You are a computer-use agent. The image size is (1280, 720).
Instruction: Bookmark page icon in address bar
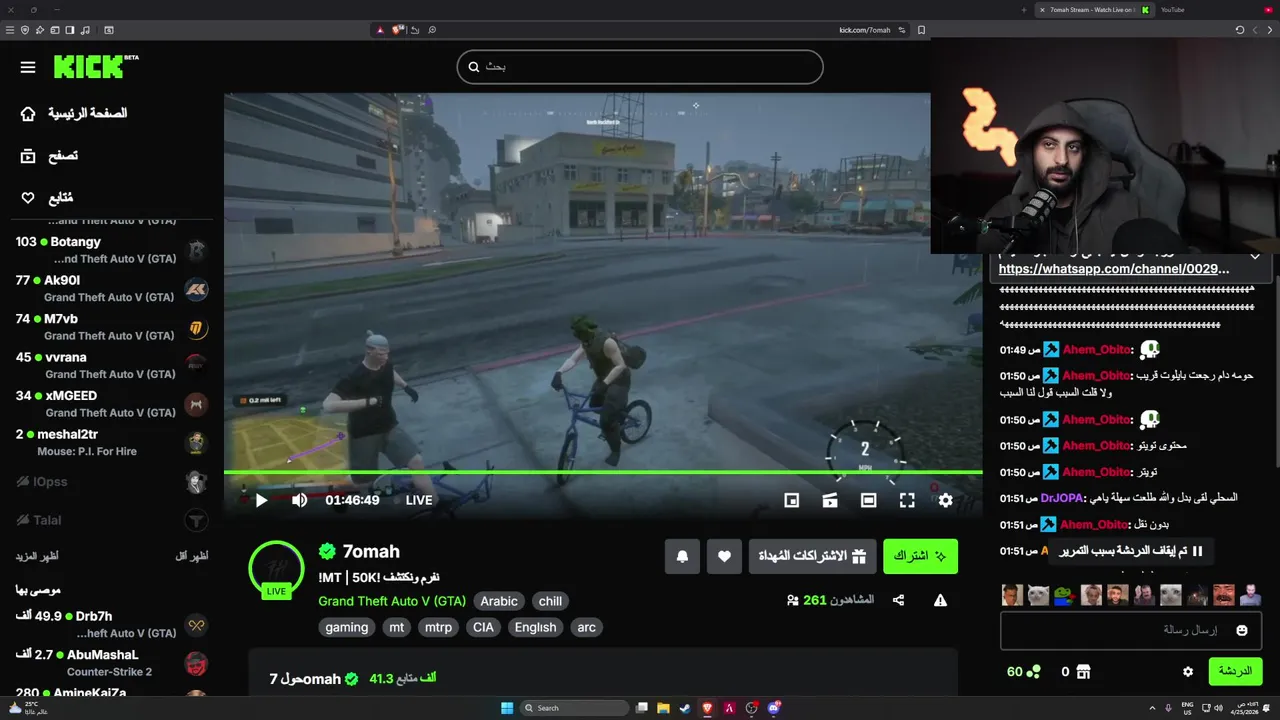point(921,30)
